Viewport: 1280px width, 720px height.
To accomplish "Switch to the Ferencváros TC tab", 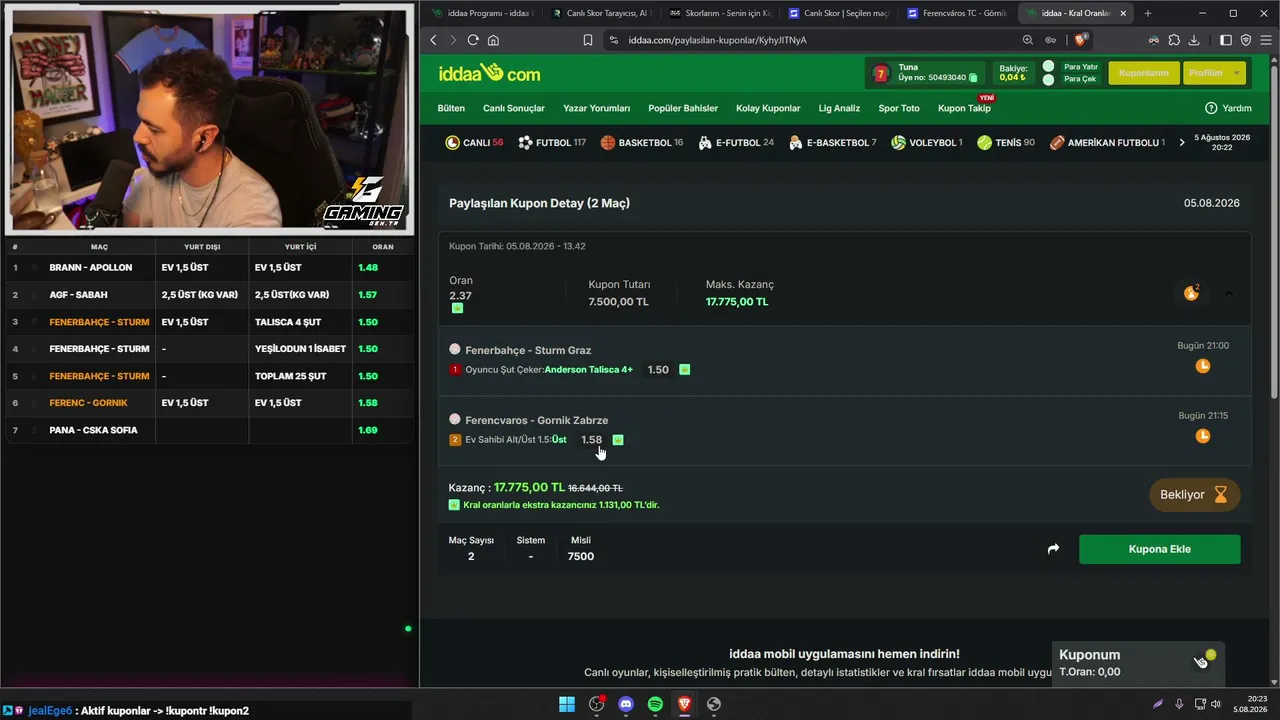I will coord(956,13).
